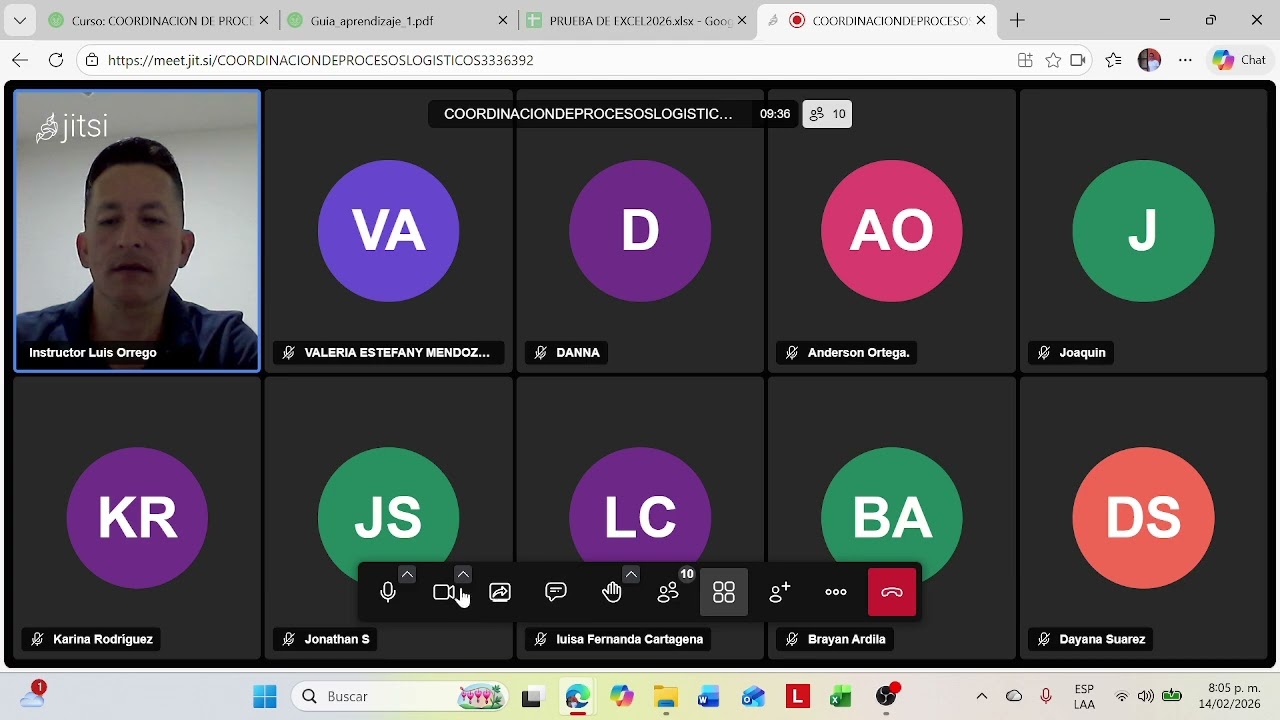Open the app available icon in address bar
The height and width of the screenshot is (720, 1280).
click(1025, 60)
